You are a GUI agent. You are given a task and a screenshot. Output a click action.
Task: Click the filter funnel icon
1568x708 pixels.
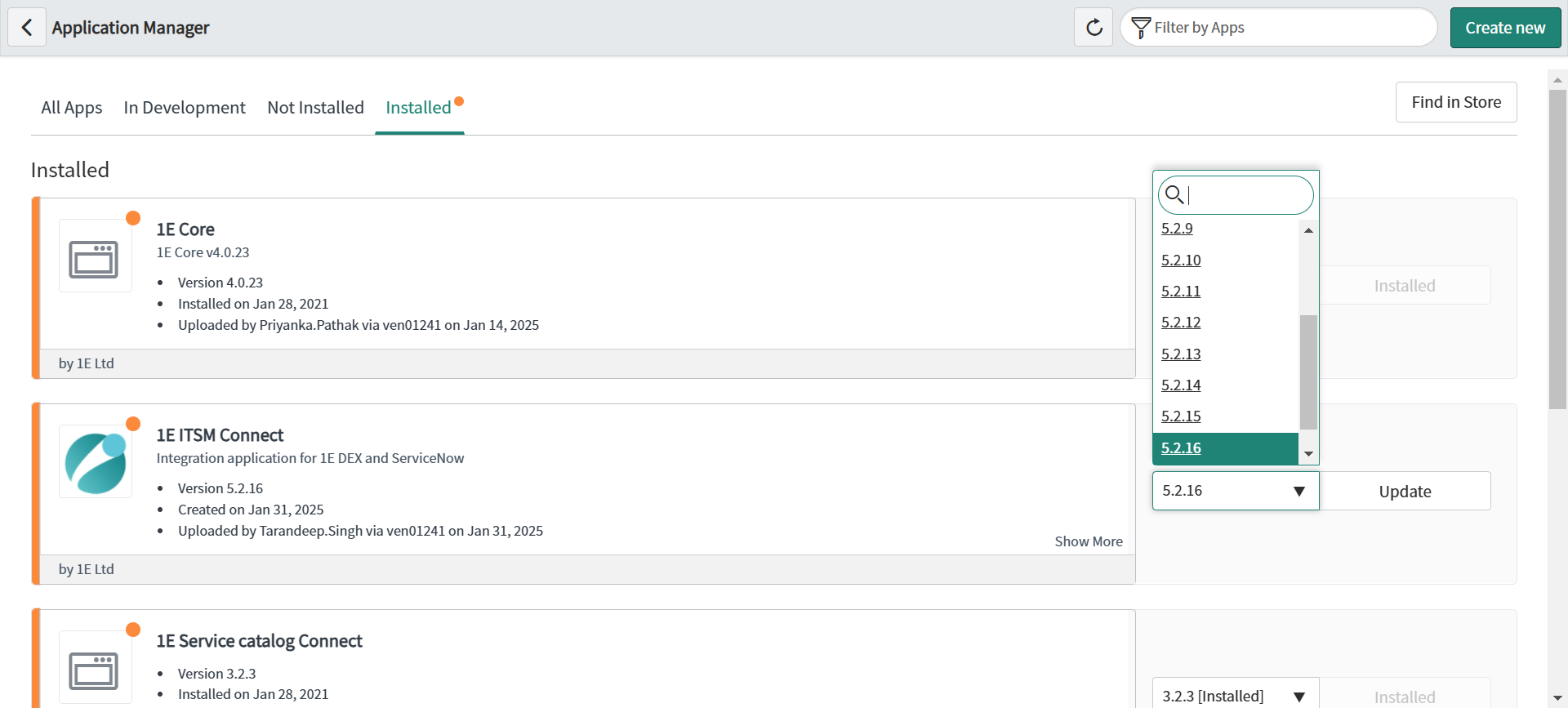pyautogui.click(x=1141, y=28)
